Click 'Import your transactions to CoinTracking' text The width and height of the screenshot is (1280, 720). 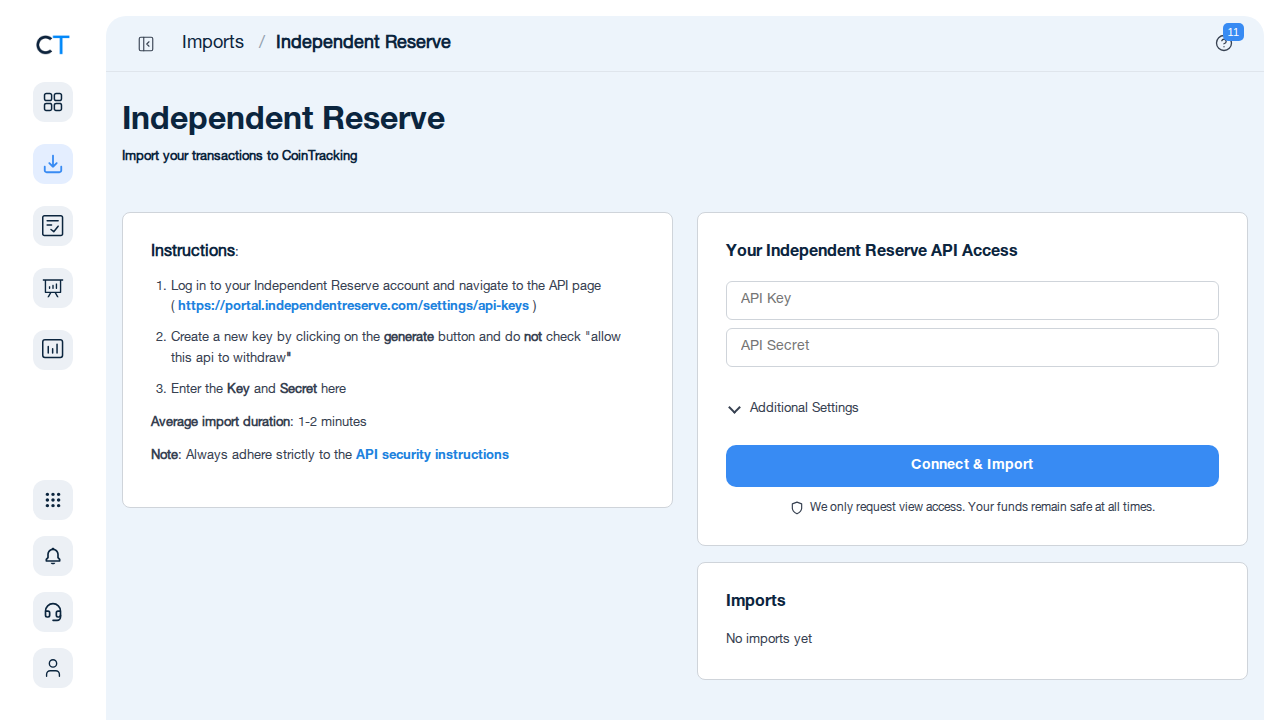pyautogui.click(x=239, y=156)
